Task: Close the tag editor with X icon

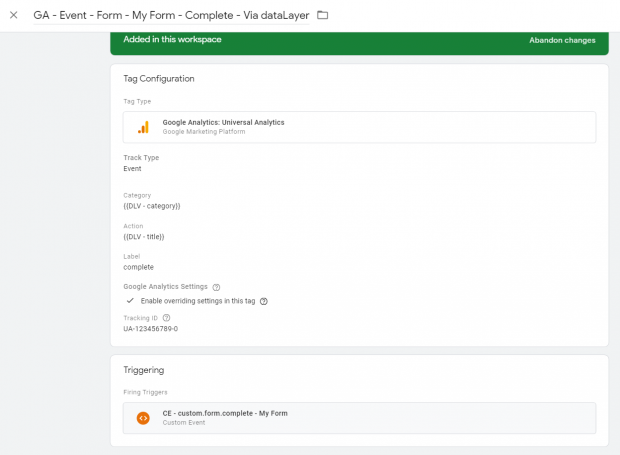Action: click(x=14, y=15)
